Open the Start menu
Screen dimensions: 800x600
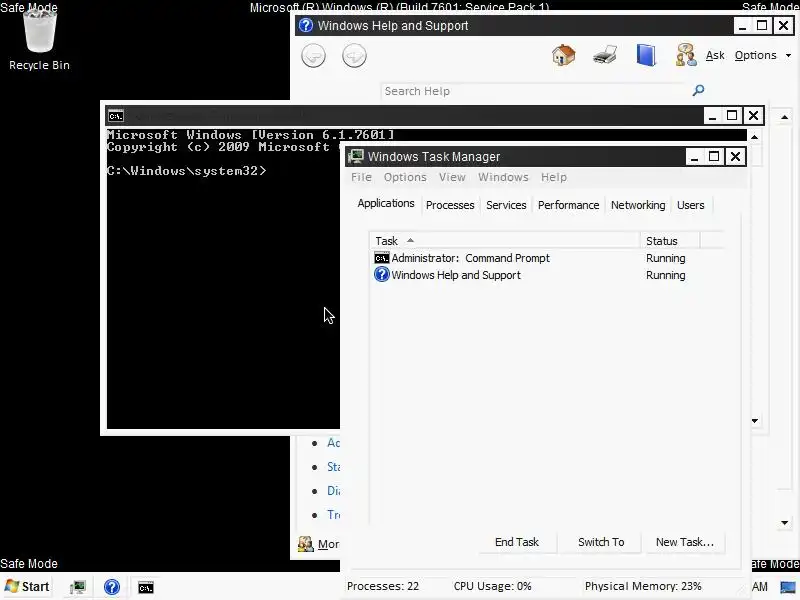27,587
